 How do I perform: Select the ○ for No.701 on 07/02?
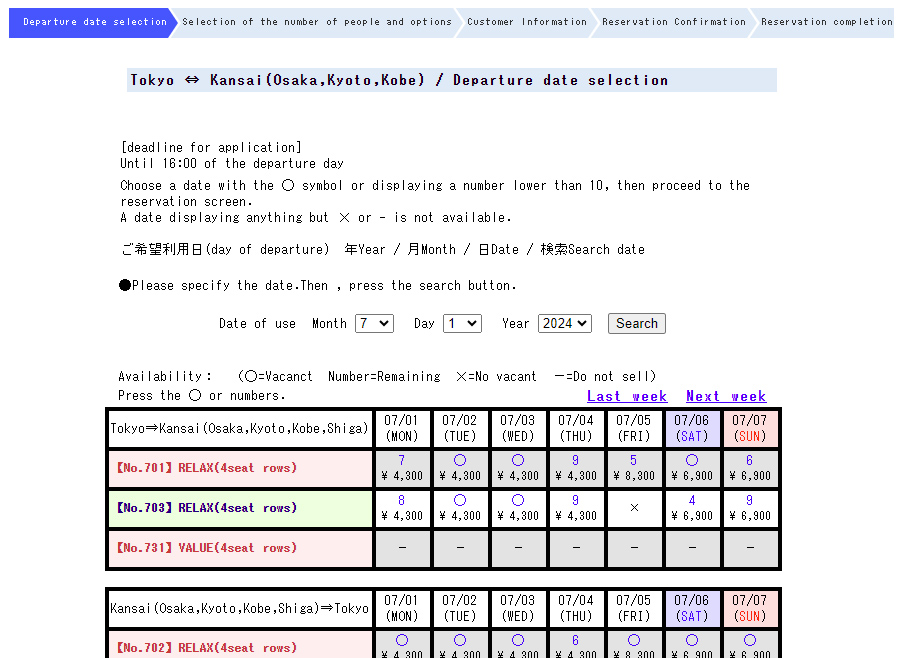(460, 461)
